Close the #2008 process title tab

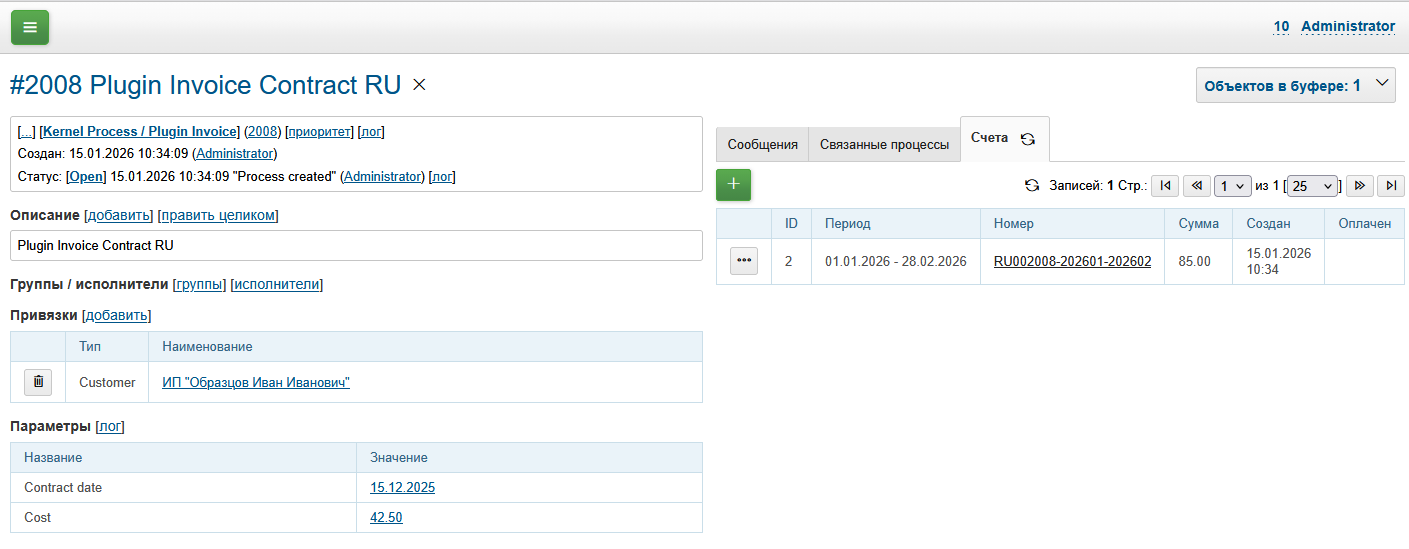419,85
